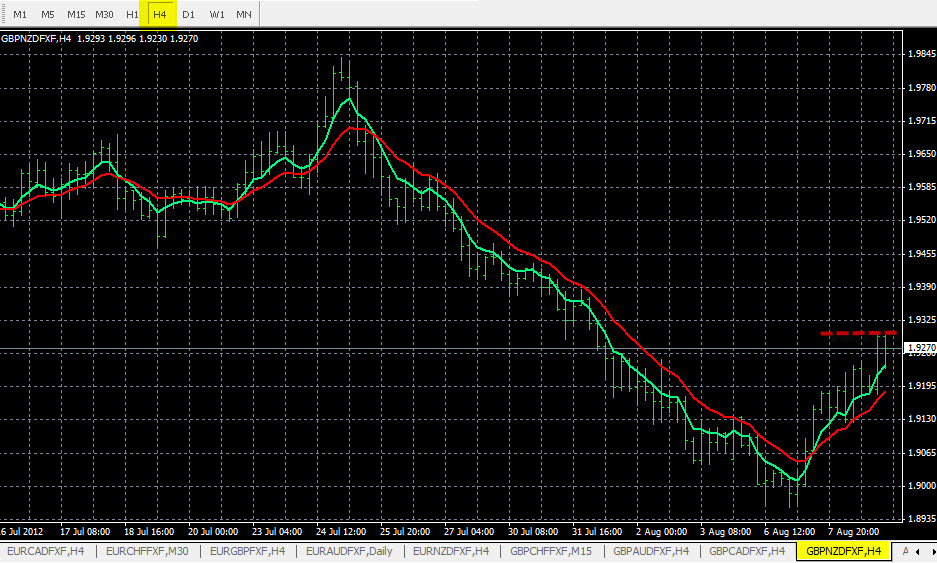Click the 30 Jul 08:00 time label
Screen dimensions: 937x563
[533, 531]
